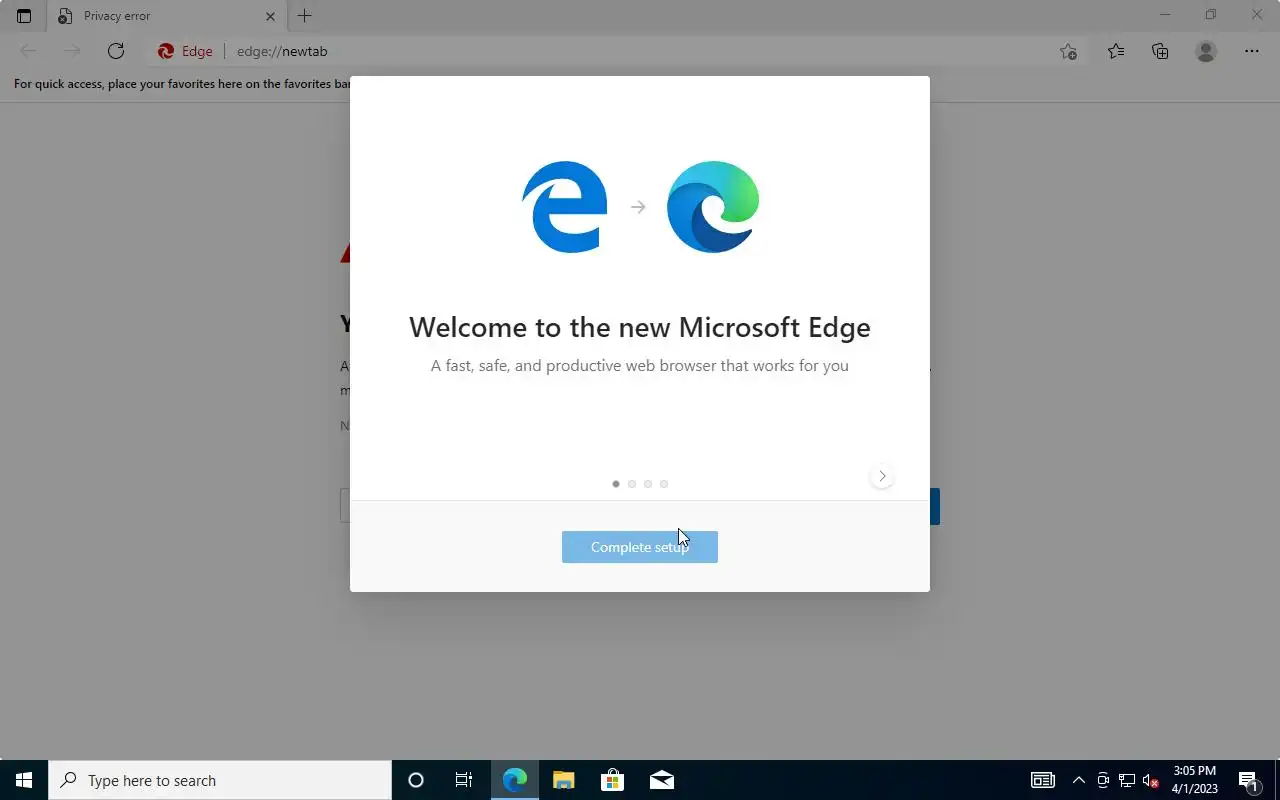Refresh the page
The height and width of the screenshot is (800, 1280).
coord(116,51)
